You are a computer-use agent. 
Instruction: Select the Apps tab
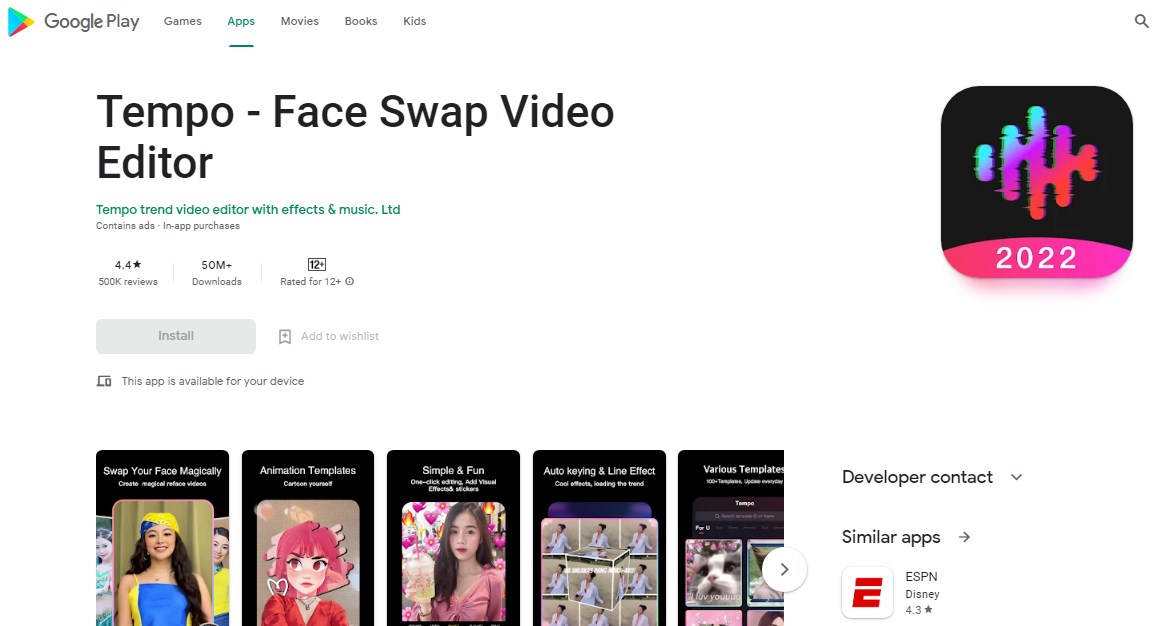pos(241,22)
